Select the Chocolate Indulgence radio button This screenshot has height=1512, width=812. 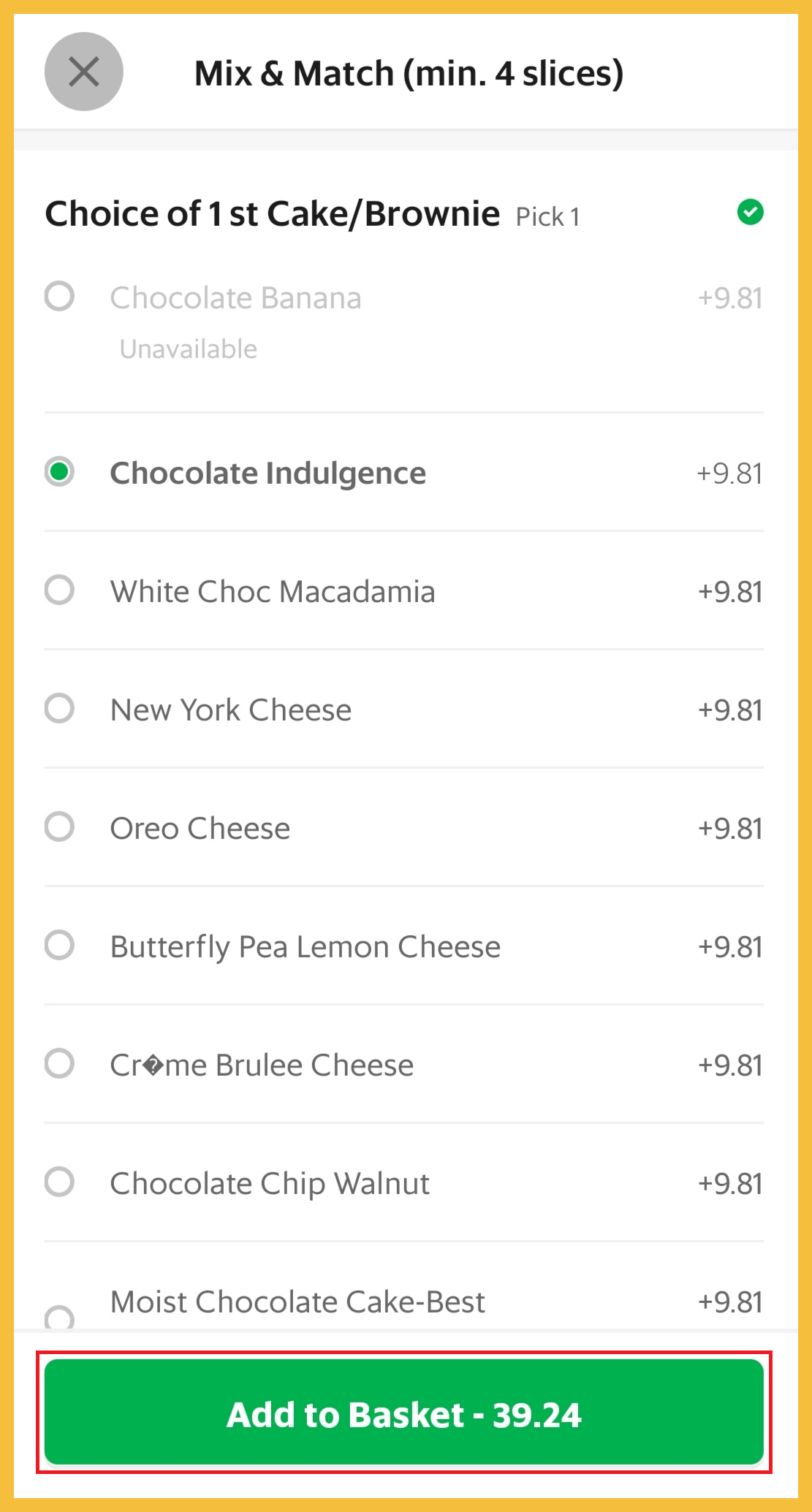(59, 471)
